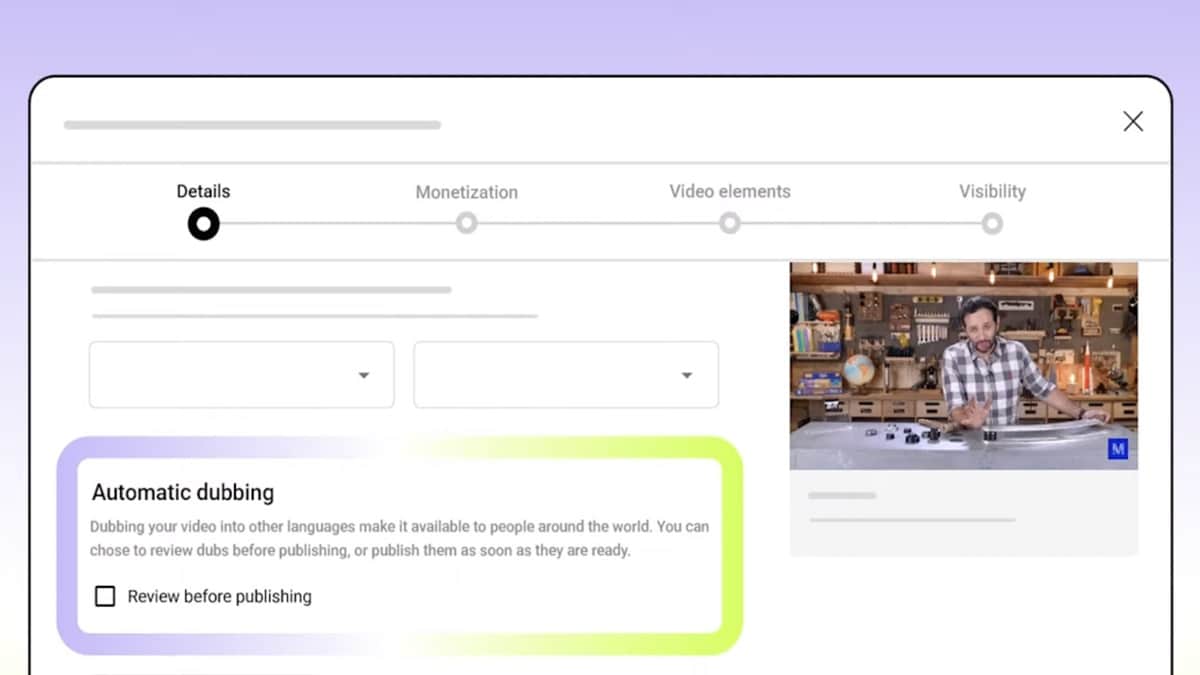Click inside the left dropdown field
The height and width of the screenshot is (675, 1200).
[x=220, y=375]
